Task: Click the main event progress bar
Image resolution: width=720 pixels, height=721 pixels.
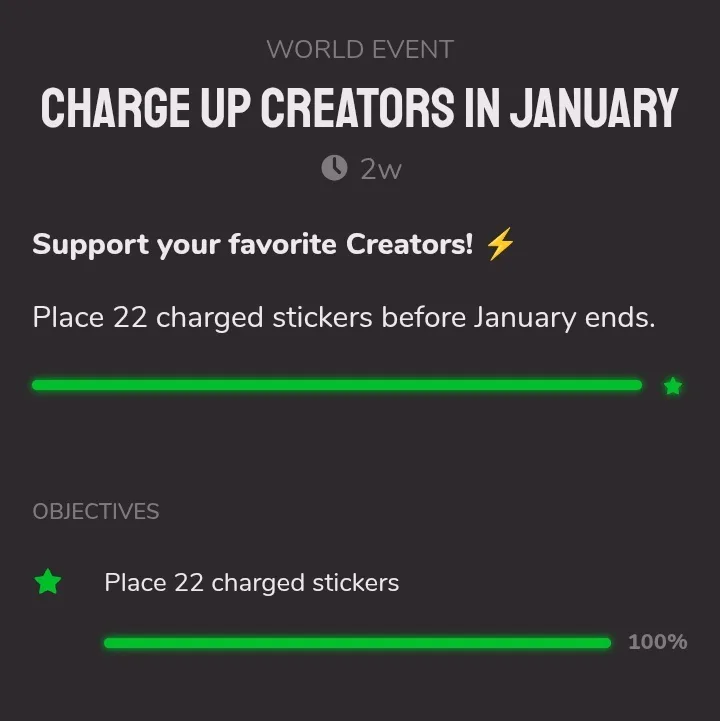Action: [x=337, y=385]
